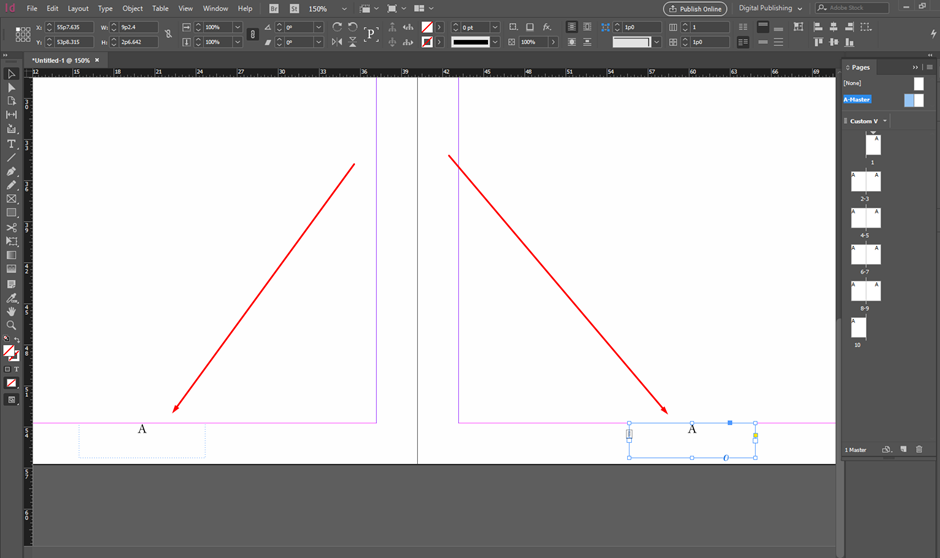Screen dimensions: 940x558
Task: Expand the Digital Publishing workspace dropdown
Action: (x=799, y=9)
